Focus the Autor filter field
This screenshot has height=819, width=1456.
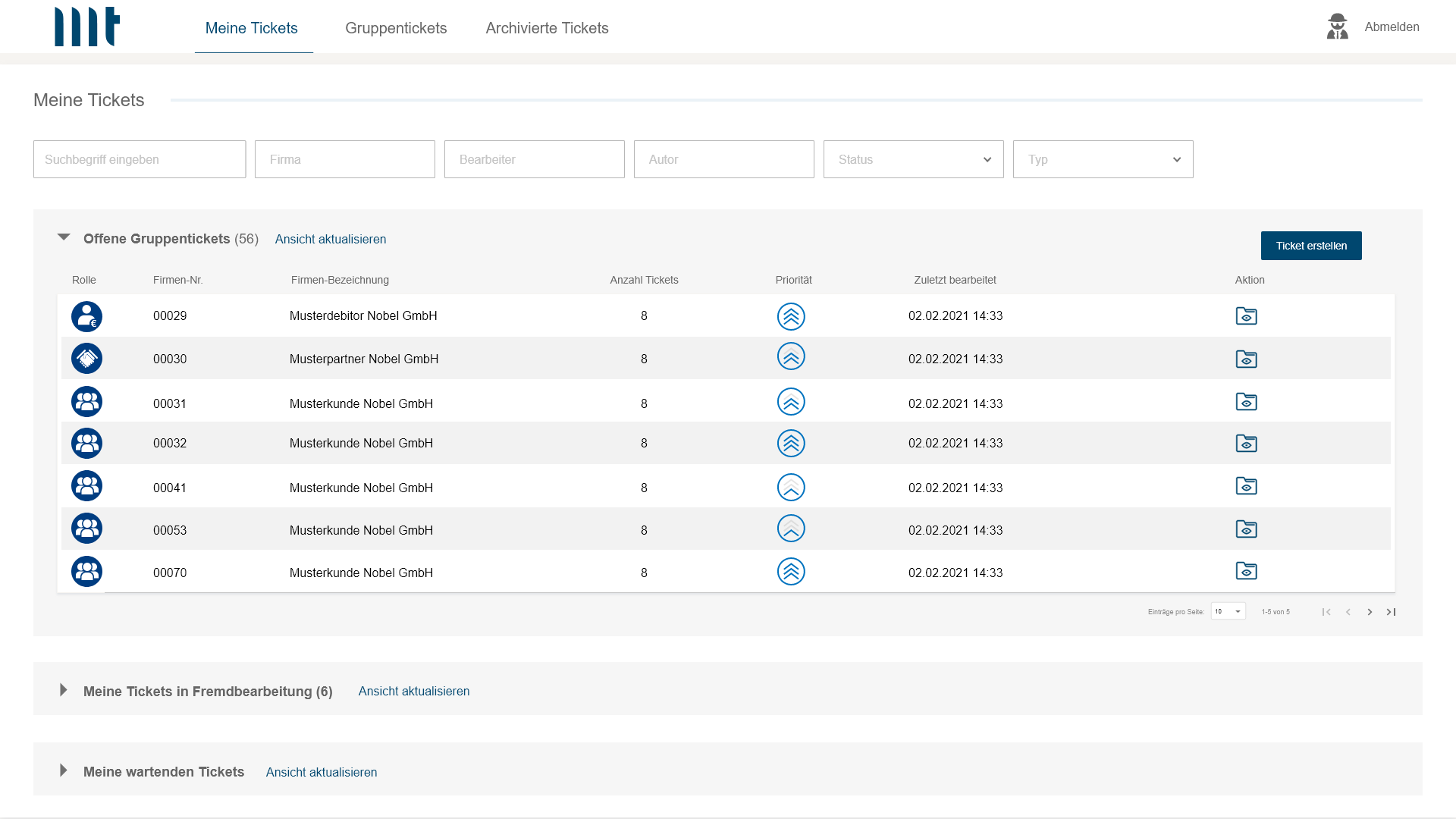[724, 159]
